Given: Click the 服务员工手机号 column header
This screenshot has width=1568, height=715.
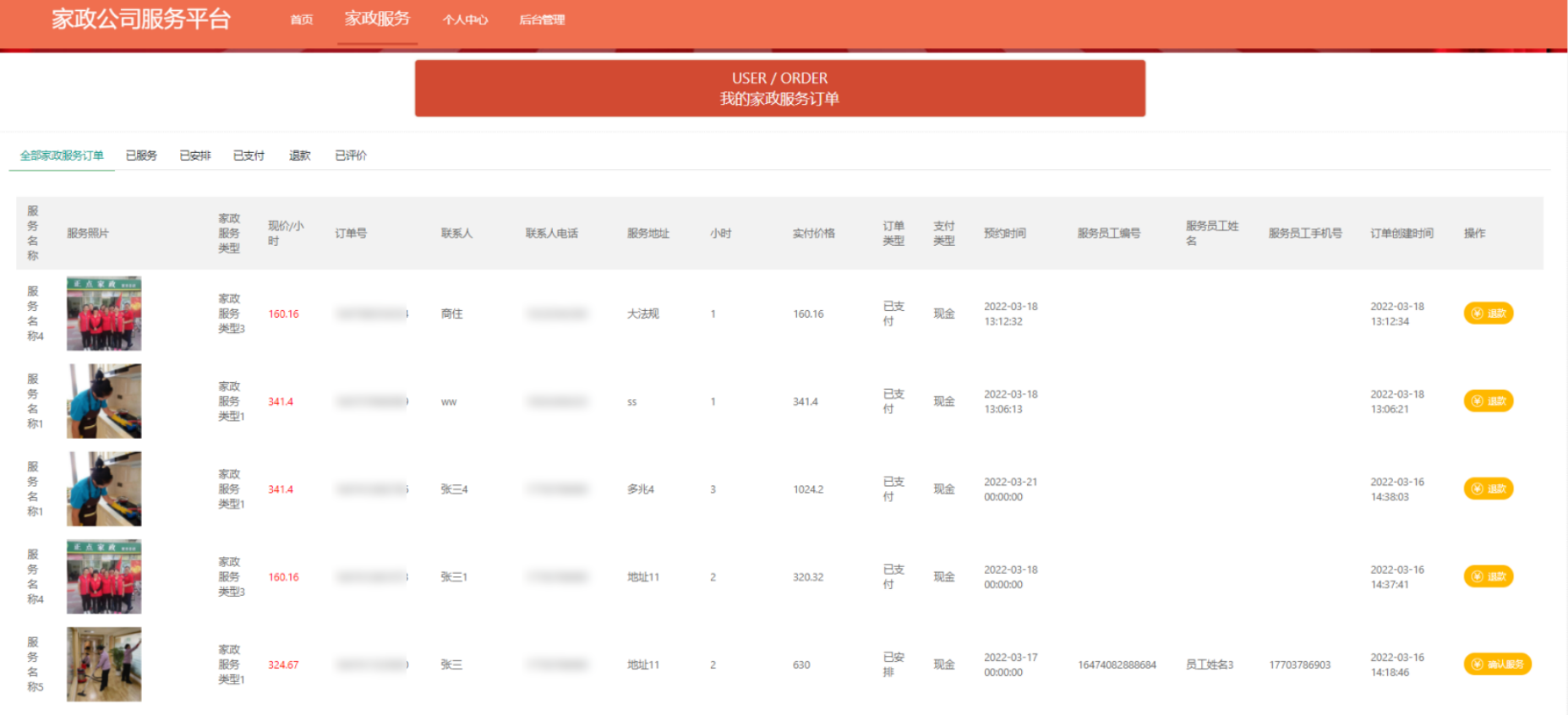Looking at the screenshot, I should click(x=1305, y=233).
